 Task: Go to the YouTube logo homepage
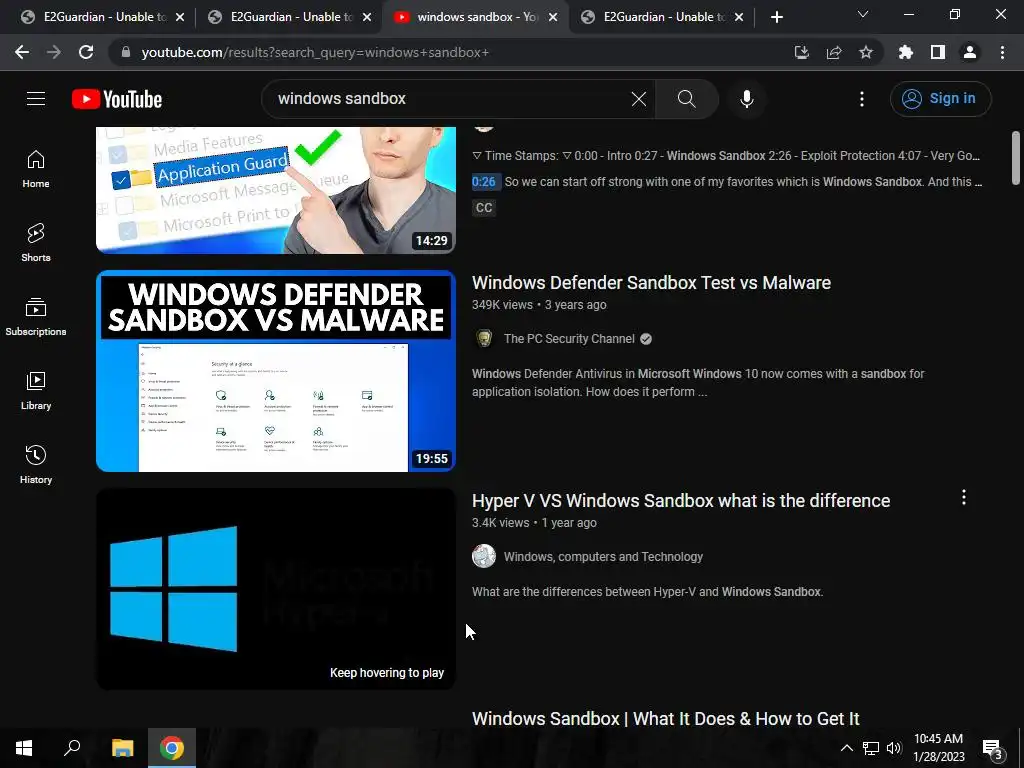(117, 99)
